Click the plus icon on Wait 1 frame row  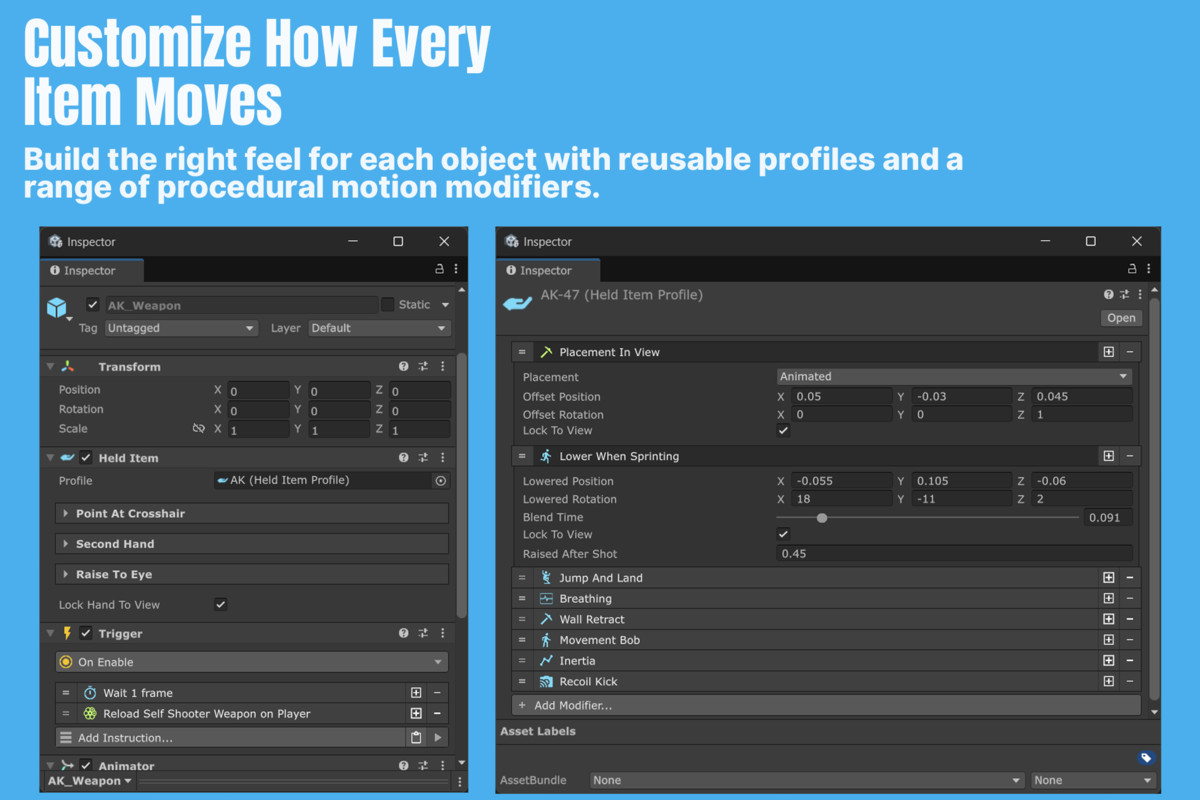click(416, 693)
